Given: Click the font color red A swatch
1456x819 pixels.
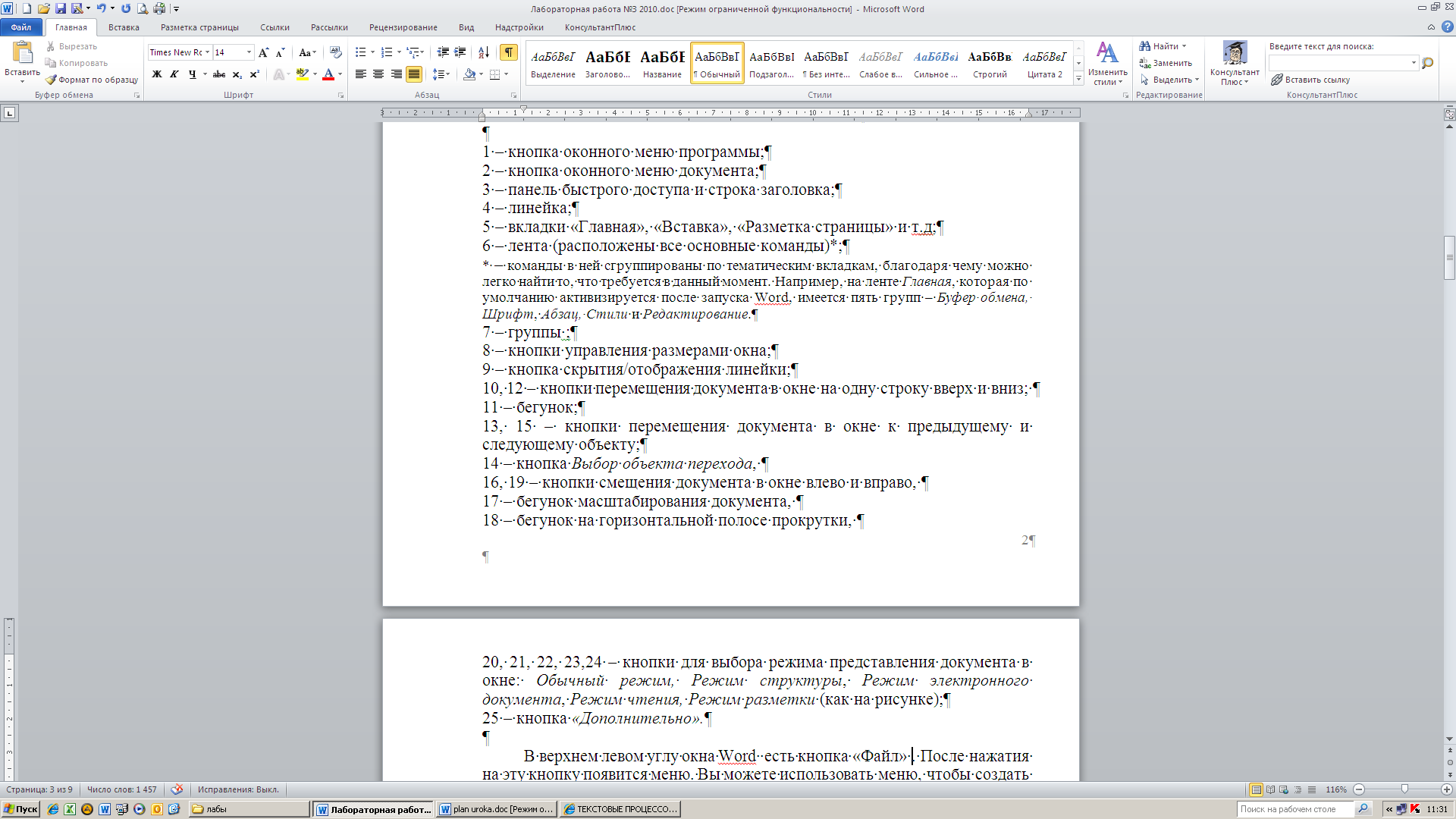Looking at the screenshot, I should [328, 74].
